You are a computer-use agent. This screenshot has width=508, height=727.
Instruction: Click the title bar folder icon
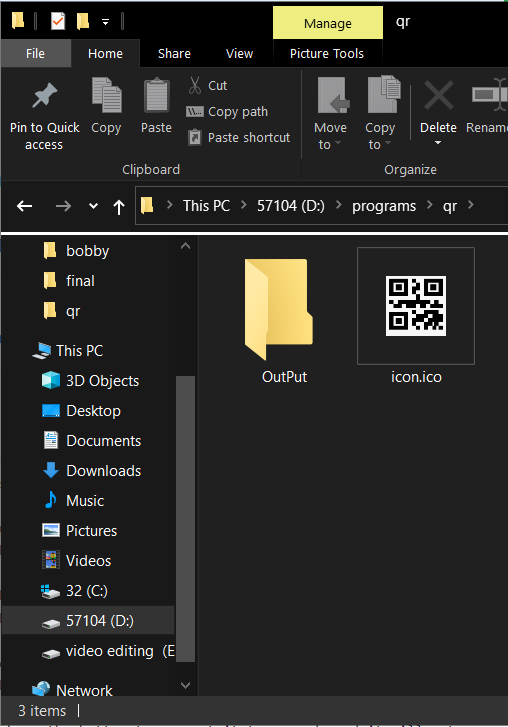pos(18,21)
